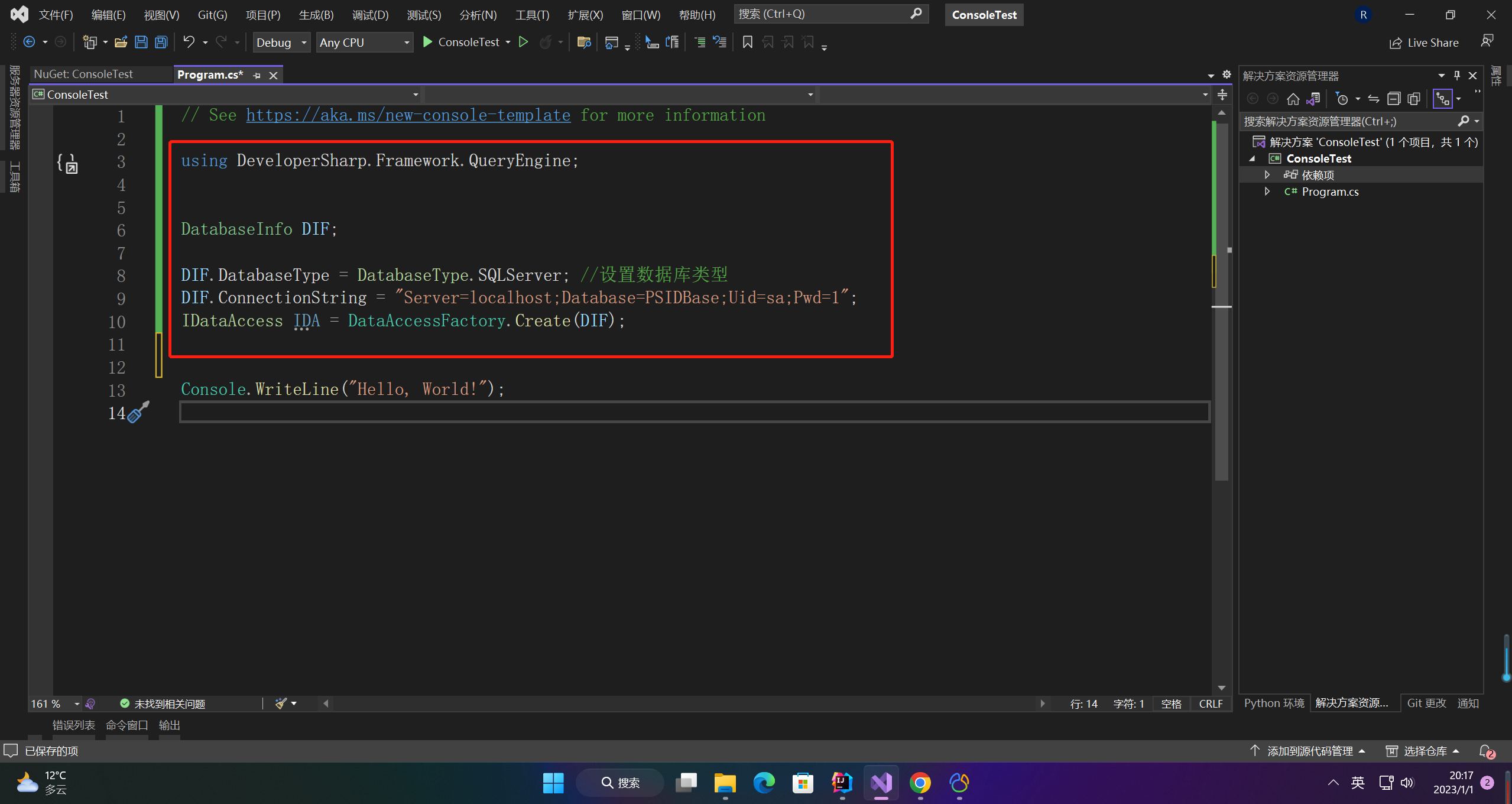Screen dimensions: 1512x804
Task: Toggle auto-hide pin on Solution Explorer panel
Action: tap(1457, 76)
